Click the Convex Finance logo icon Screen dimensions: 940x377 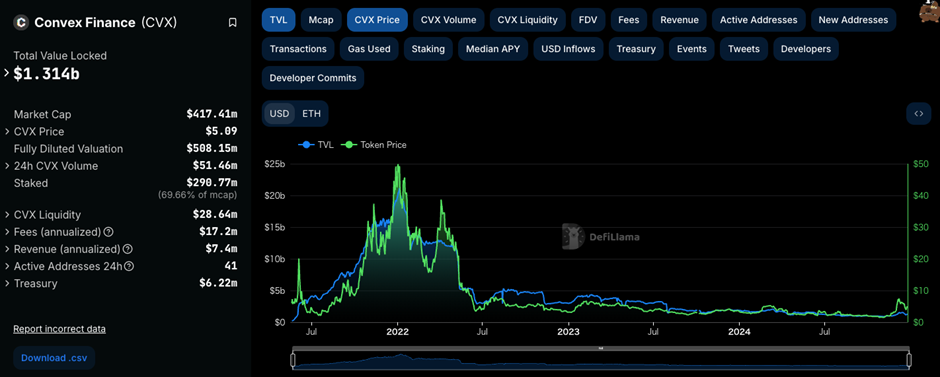(22, 23)
